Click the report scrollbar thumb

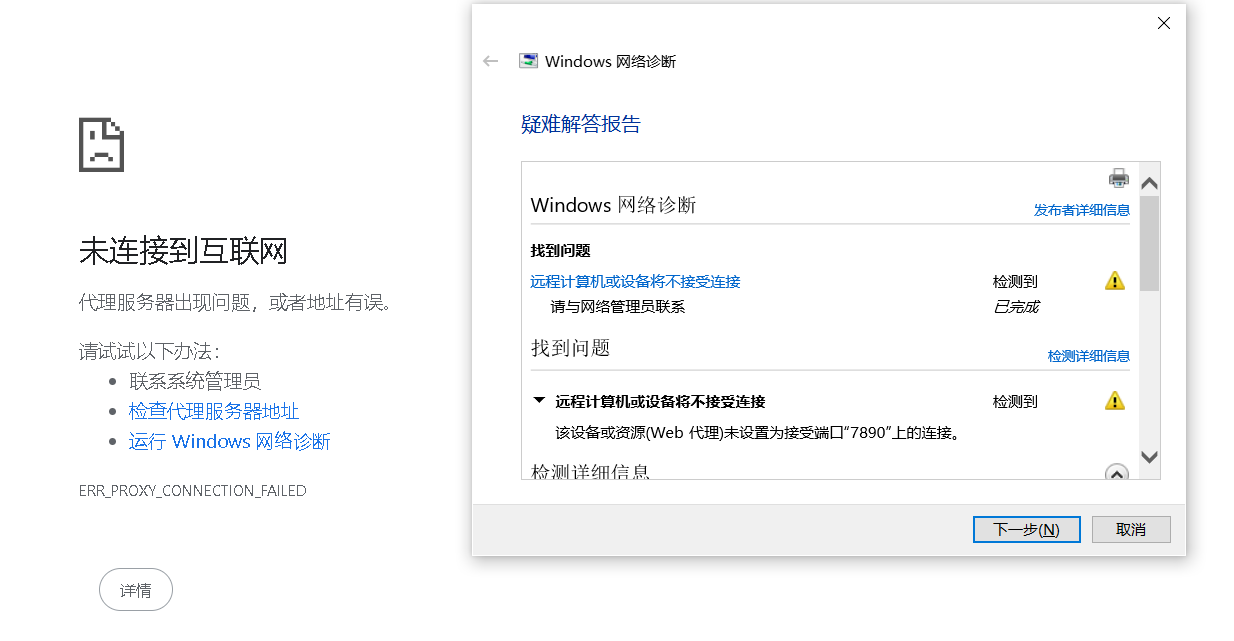pyautogui.click(x=1149, y=243)
